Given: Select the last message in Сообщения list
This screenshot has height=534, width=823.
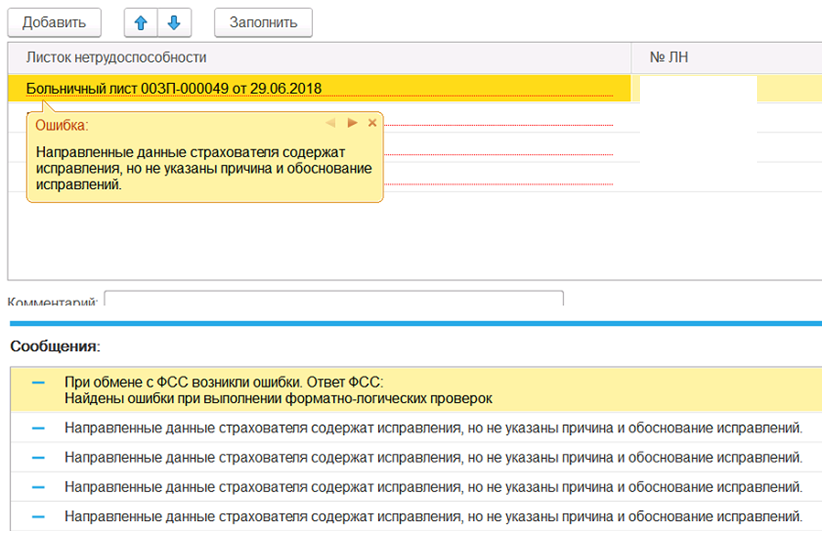Looking at the screenshot, I should click(x=433, y=517).
